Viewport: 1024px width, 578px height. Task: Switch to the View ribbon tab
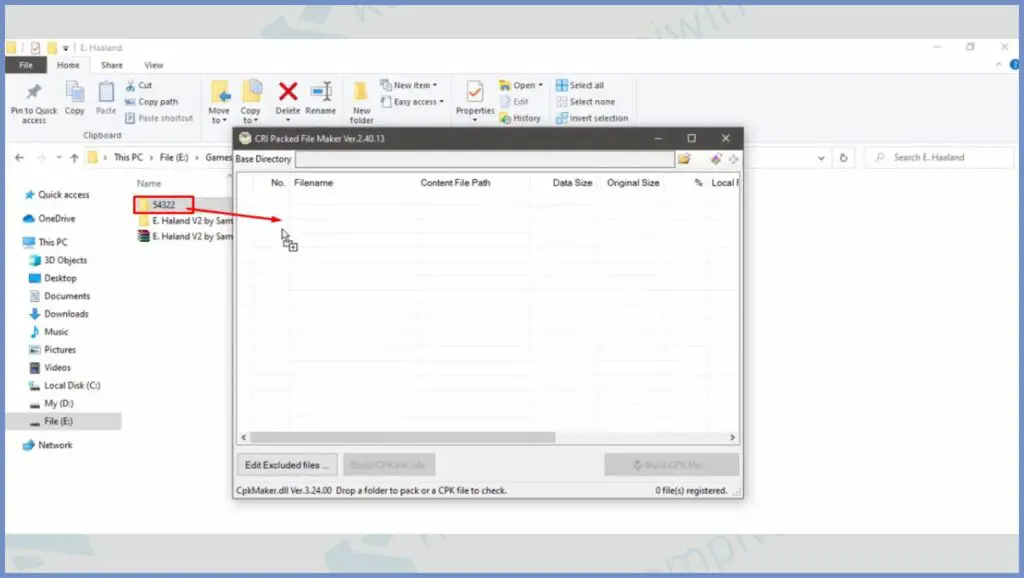[x=153, y=65]
